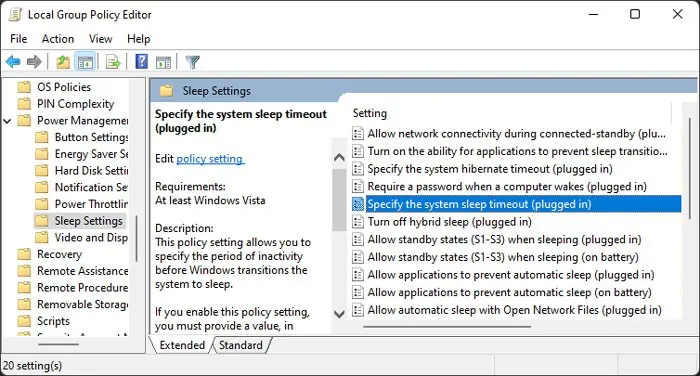The height and width of the screenshot is (376, 700).
Task: Select Specify the system sleep timeout (plugged in)
Action: (x=517, y=204)
